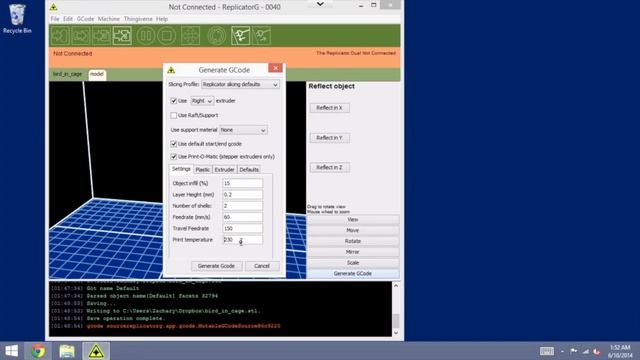Toggle Use default start/end gcode checkbox
This screenshot has height=360, width=640.
[173, 144]
